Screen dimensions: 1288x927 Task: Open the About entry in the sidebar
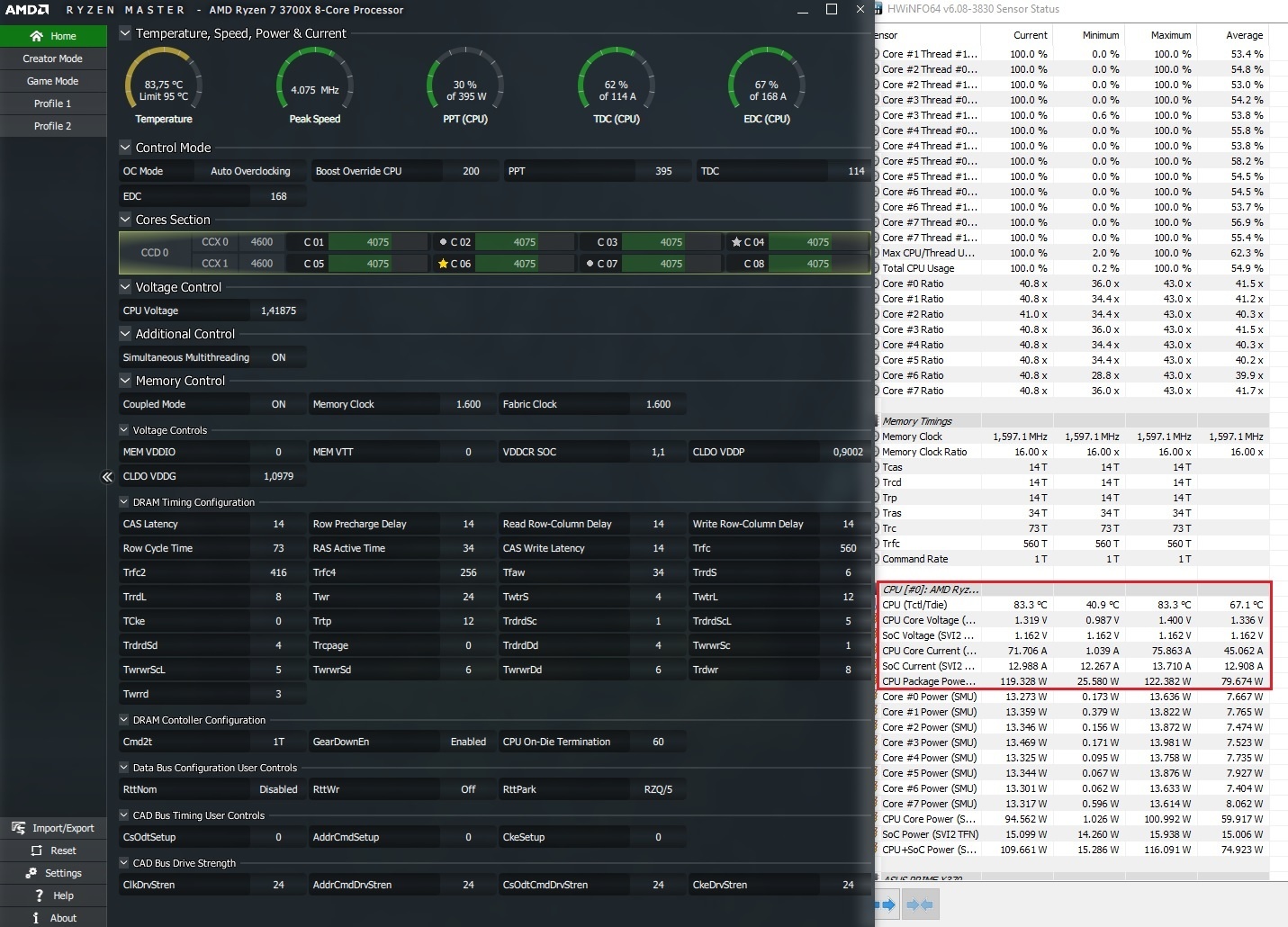pyautogui.click(x=53, y=918)
